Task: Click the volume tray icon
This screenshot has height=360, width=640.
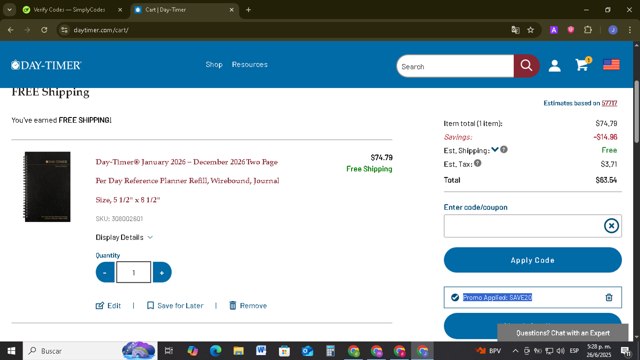Action: click(x=561, y=351)
